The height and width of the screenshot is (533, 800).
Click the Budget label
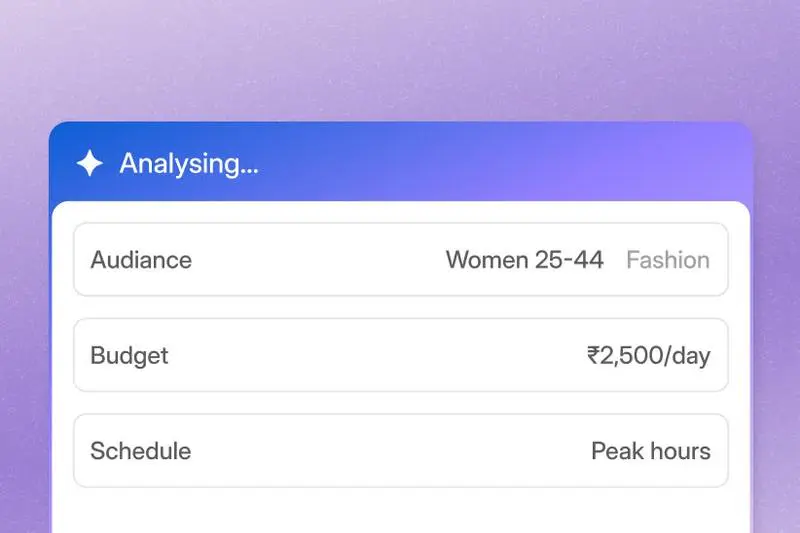129,356
